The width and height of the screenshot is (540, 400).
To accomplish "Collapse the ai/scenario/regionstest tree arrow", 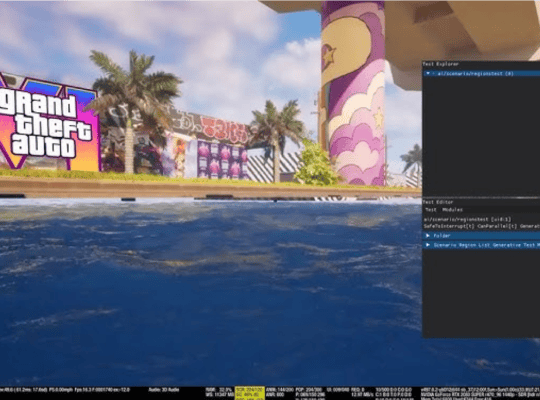I will pos(428,73).
